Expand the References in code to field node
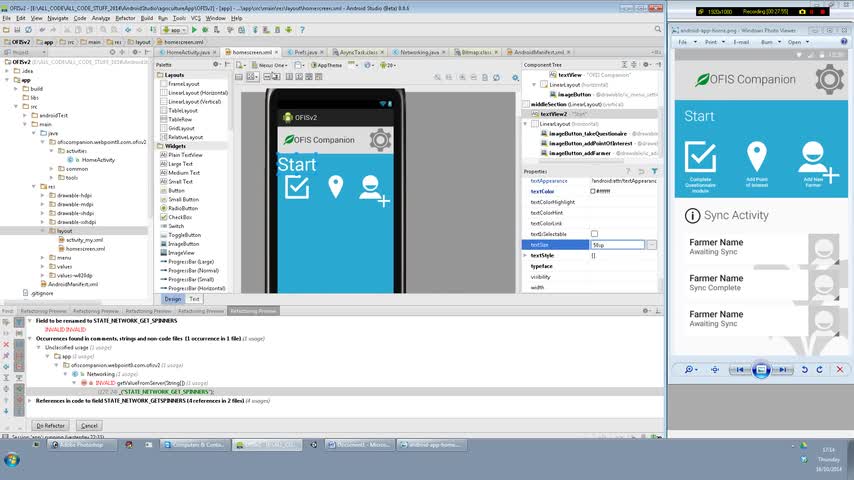Screen dimensions: 854x480 tap(31, 400)
